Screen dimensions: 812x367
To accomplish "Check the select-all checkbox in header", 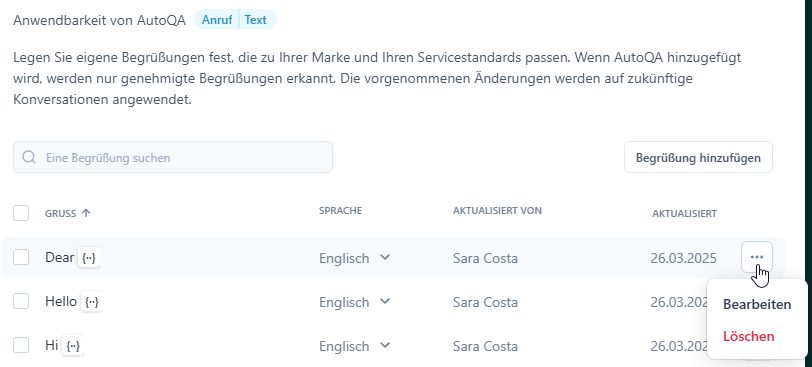I will click(21, 213).
